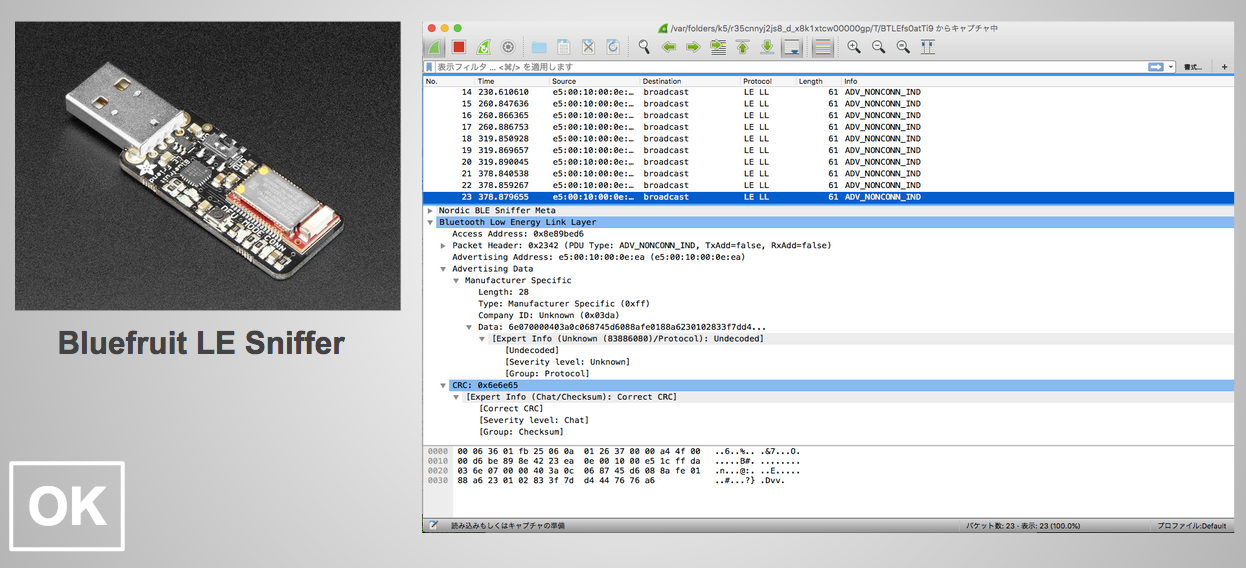Image resolution: width=1246 pixels, height=568 pixels.
Task: Collapse the Manufacturer Specific node
Action: pos(456,281)
